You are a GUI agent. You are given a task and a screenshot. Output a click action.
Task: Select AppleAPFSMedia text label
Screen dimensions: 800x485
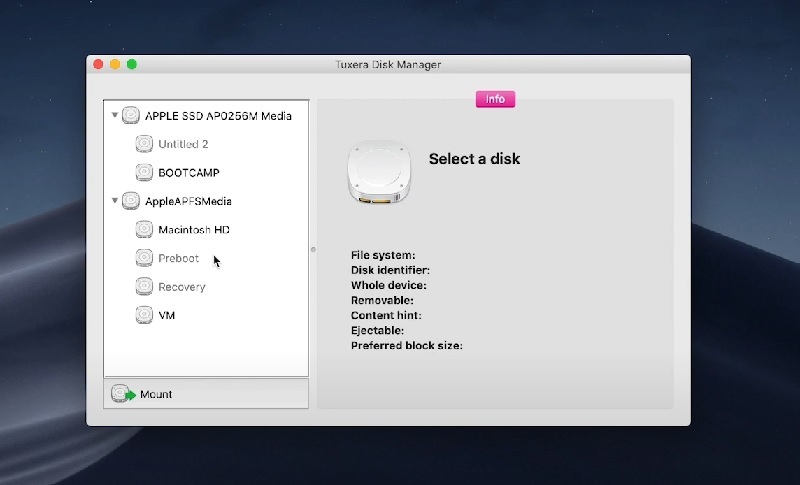pos(188,201)
